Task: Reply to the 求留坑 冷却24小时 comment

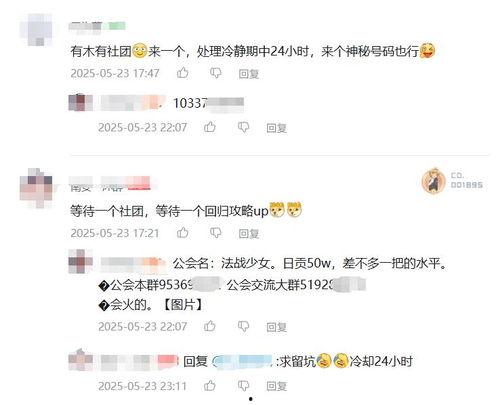Action: 276,386
